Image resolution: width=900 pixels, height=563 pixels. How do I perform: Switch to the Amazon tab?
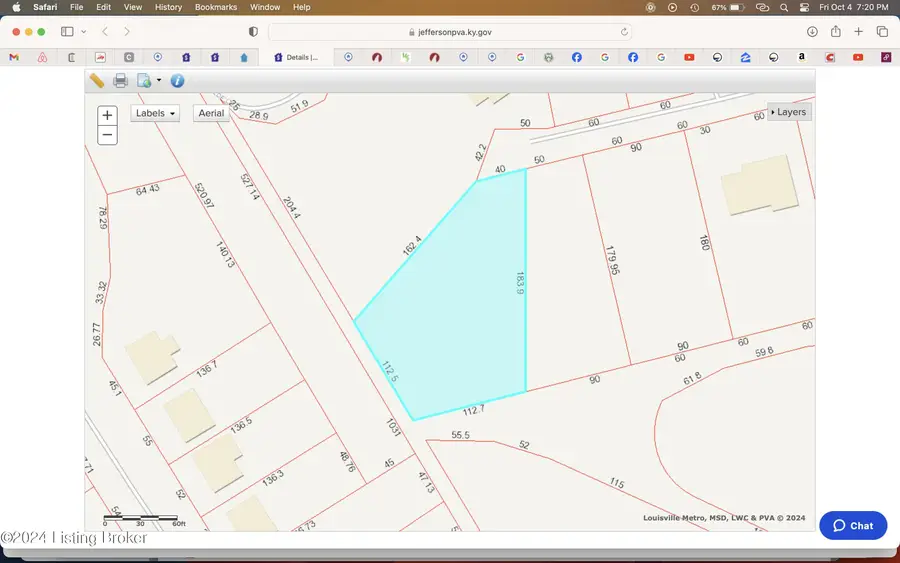802,57
